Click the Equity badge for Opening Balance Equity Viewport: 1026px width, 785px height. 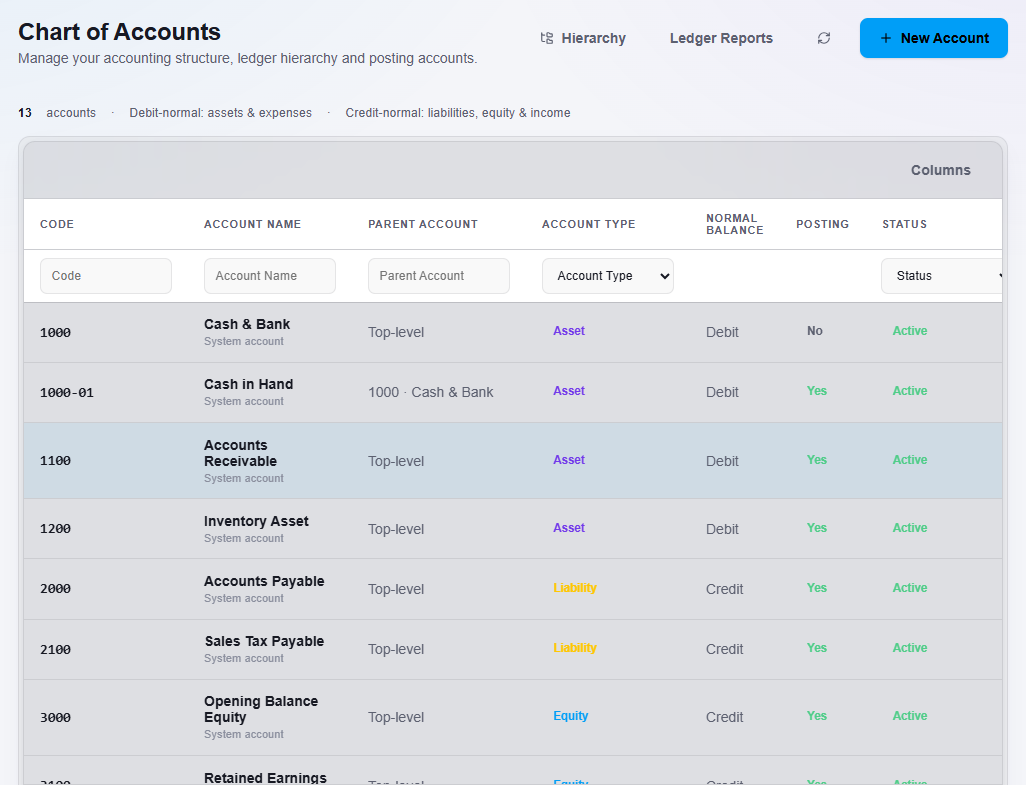[x=571, y=716]
